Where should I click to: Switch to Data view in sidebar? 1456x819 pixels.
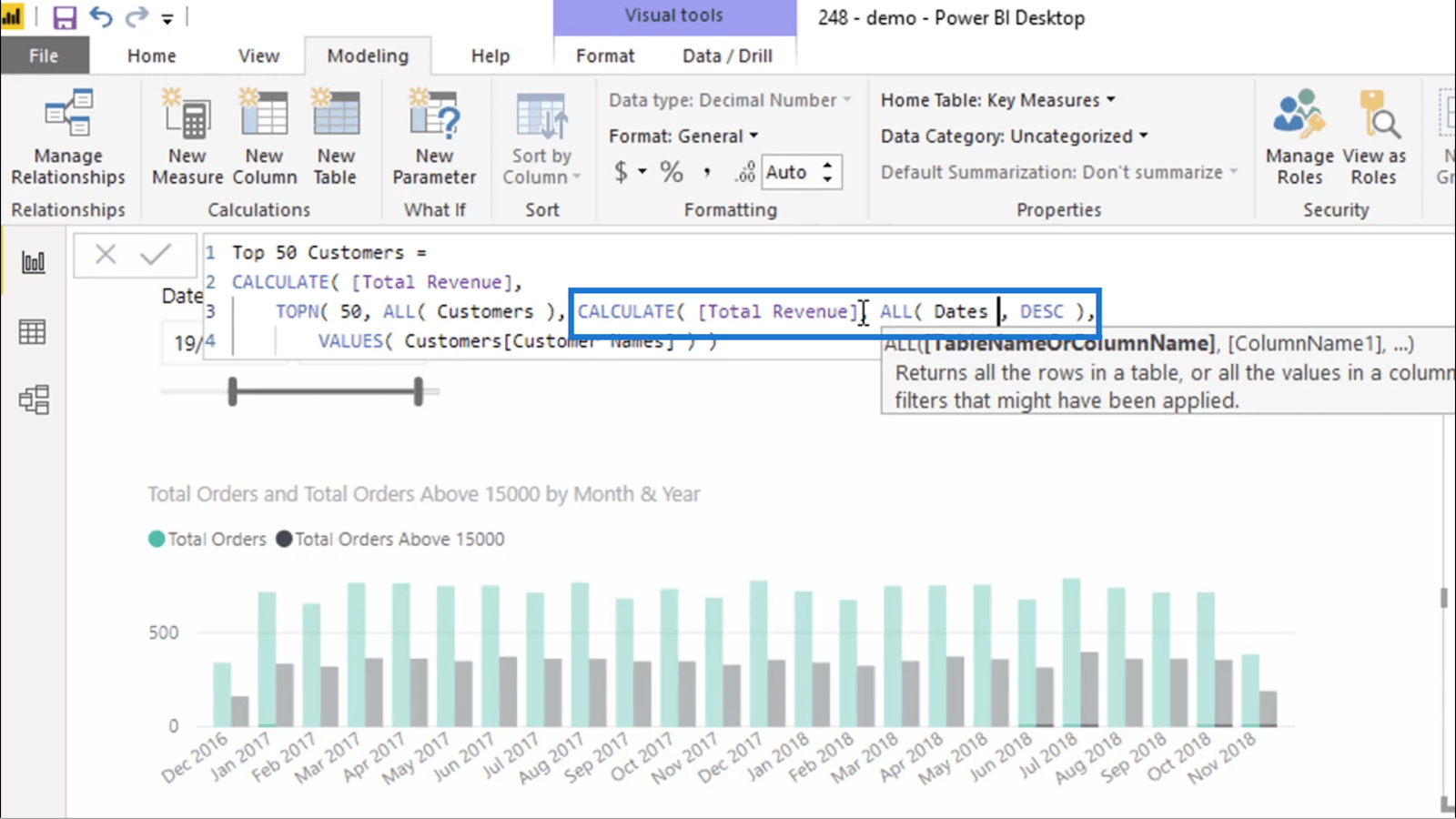pyautogui.click(x=33, y=332)
